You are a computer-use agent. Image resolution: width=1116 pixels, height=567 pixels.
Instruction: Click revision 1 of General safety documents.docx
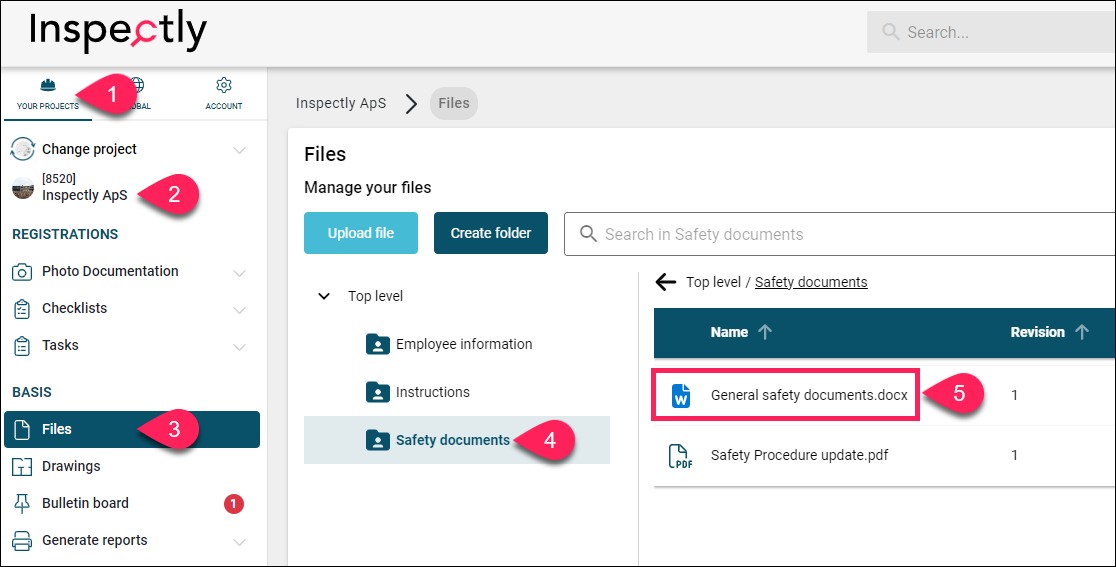tap(1014, 395)
